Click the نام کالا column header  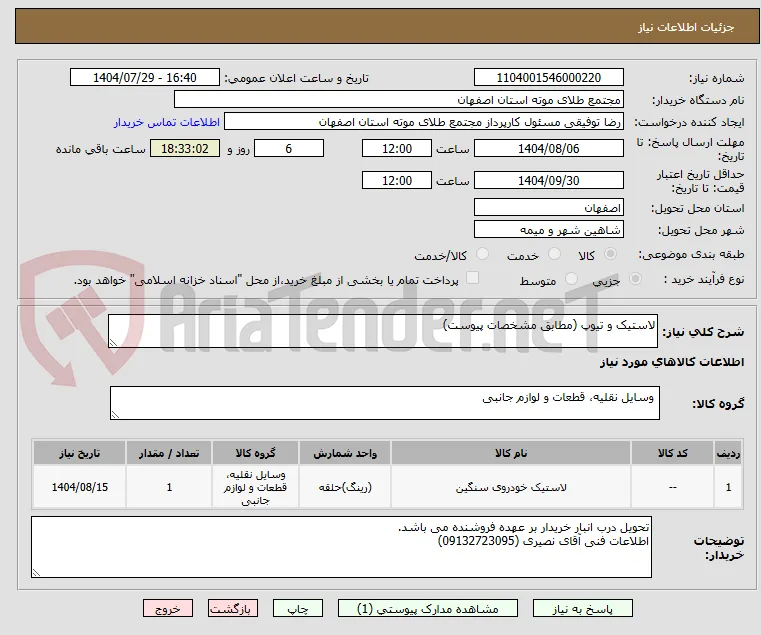(x=511, y=453)
